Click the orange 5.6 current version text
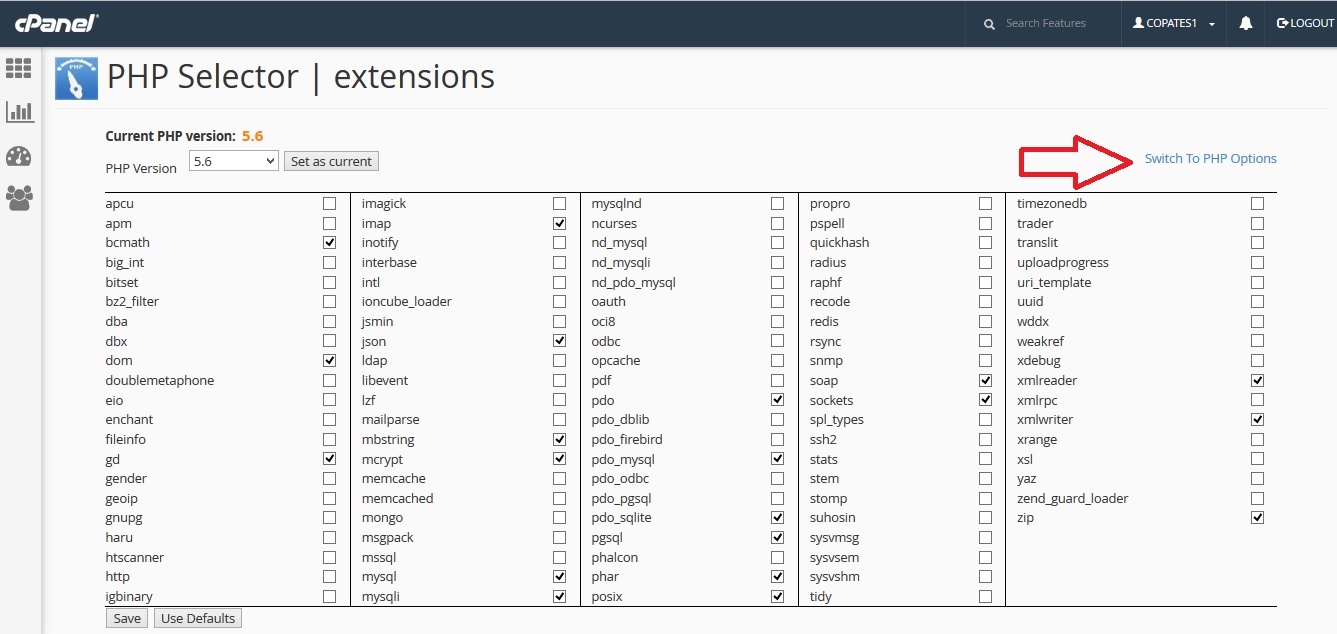The width and height of the screenshot is (1337, 634). 252,136
